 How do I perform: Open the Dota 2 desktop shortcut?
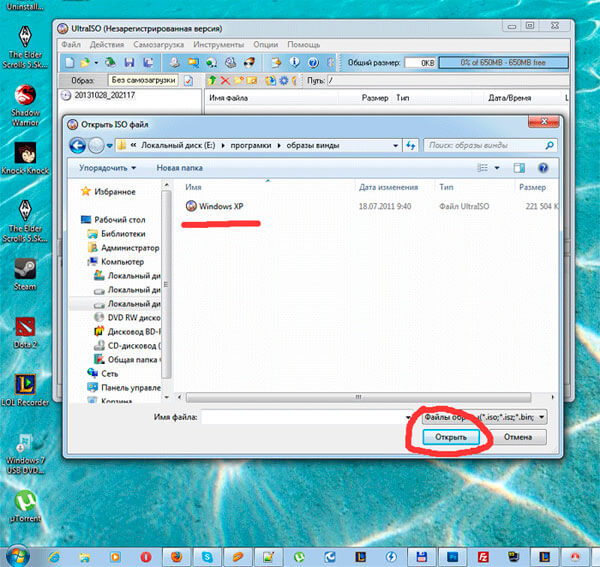click(x=25, y=333)
